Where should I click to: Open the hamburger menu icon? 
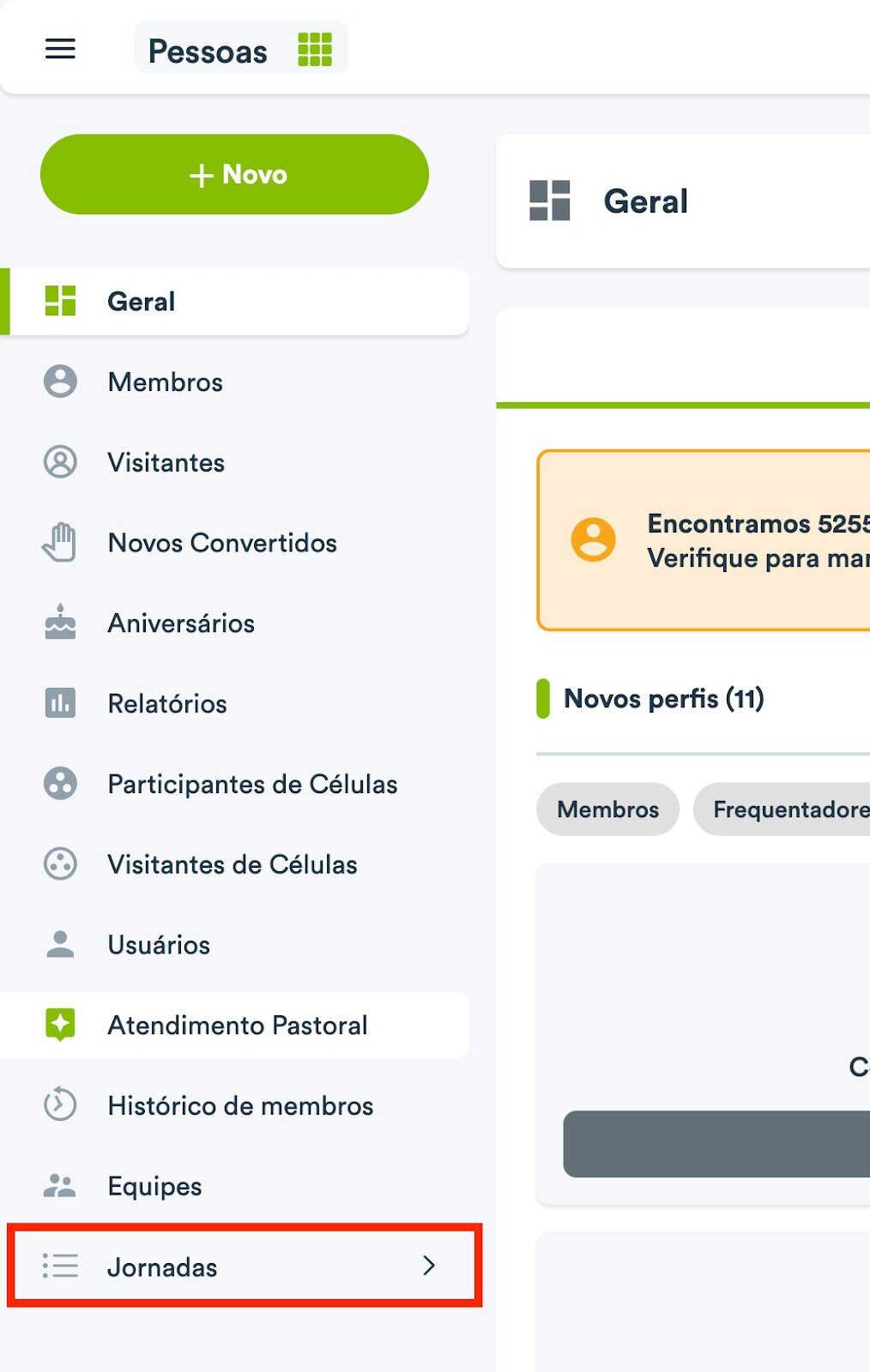click(60, 49)
